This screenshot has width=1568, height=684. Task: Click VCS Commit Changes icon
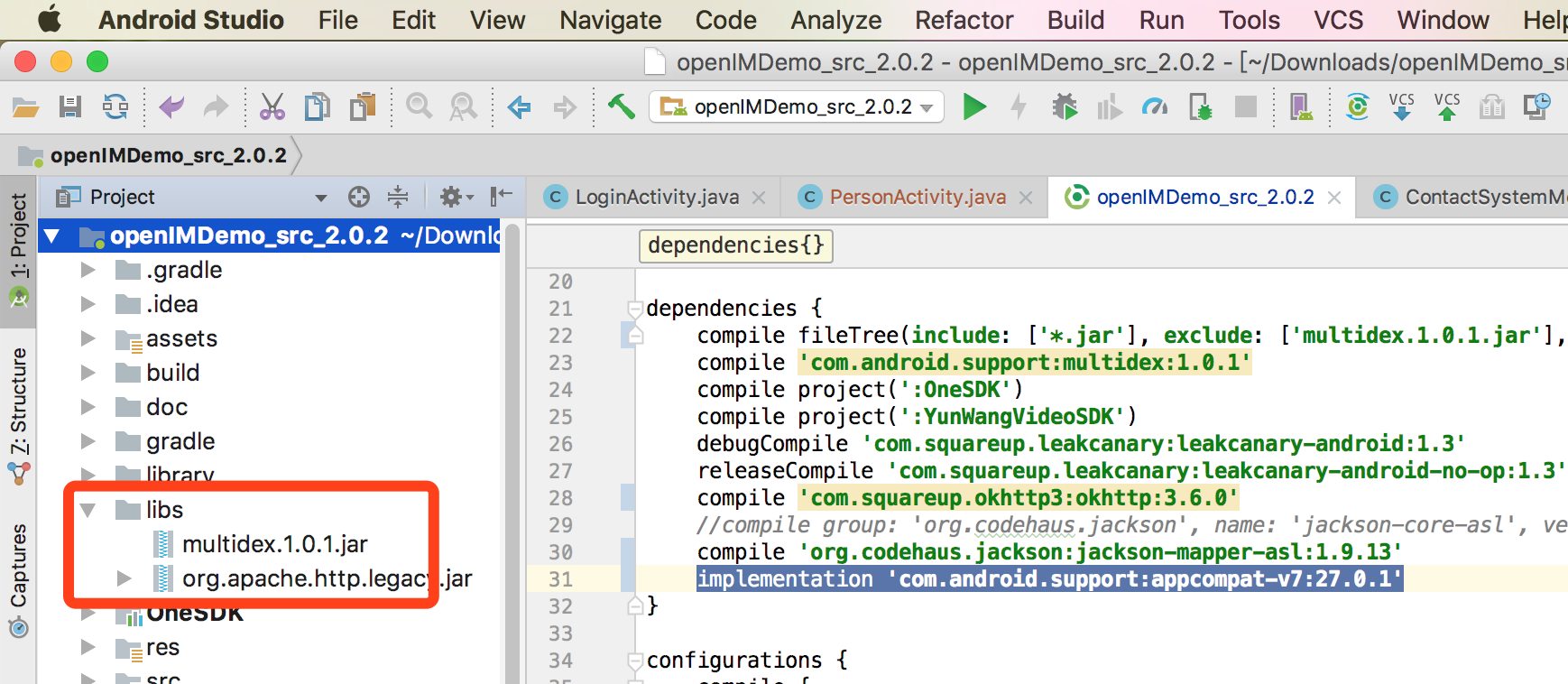(1447, 106)
